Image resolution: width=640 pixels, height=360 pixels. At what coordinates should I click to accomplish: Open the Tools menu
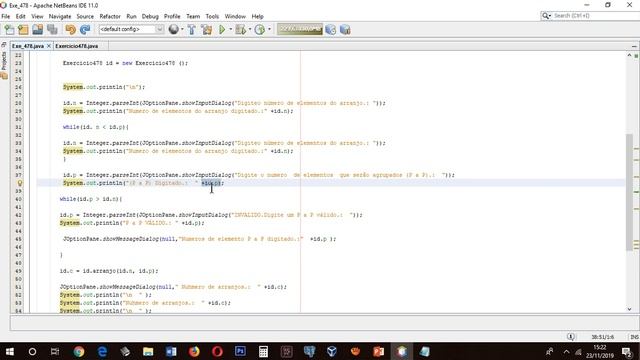pyautogui.click(x=212, y=16)
